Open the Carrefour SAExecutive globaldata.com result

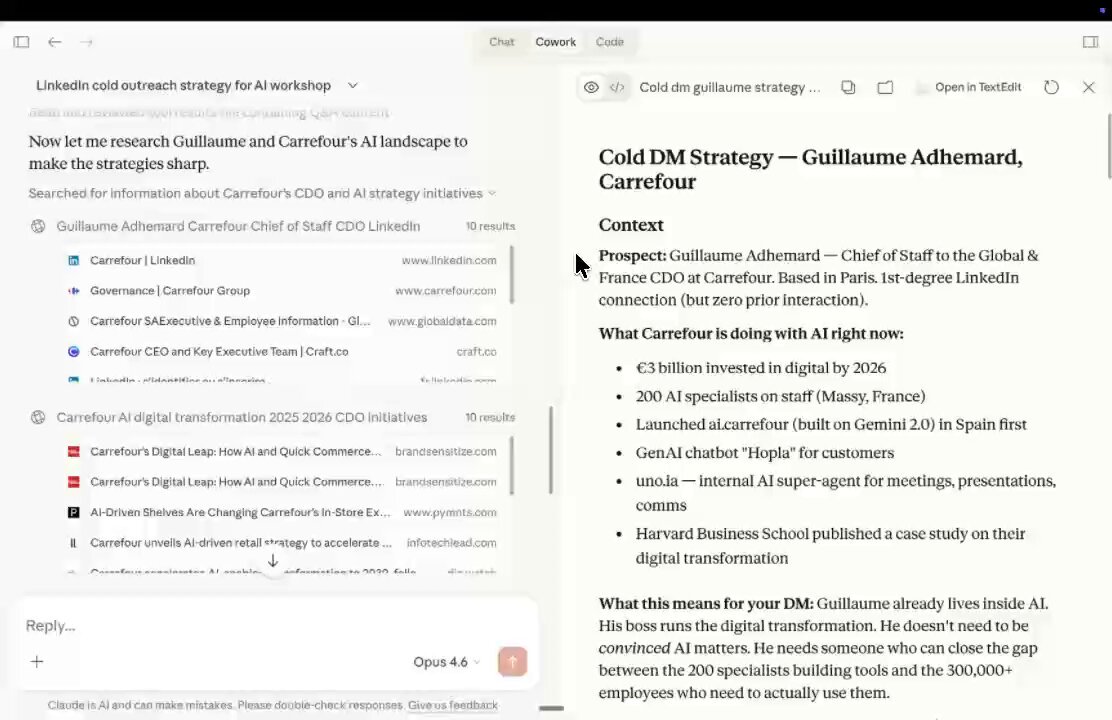(x=282, y=321)
